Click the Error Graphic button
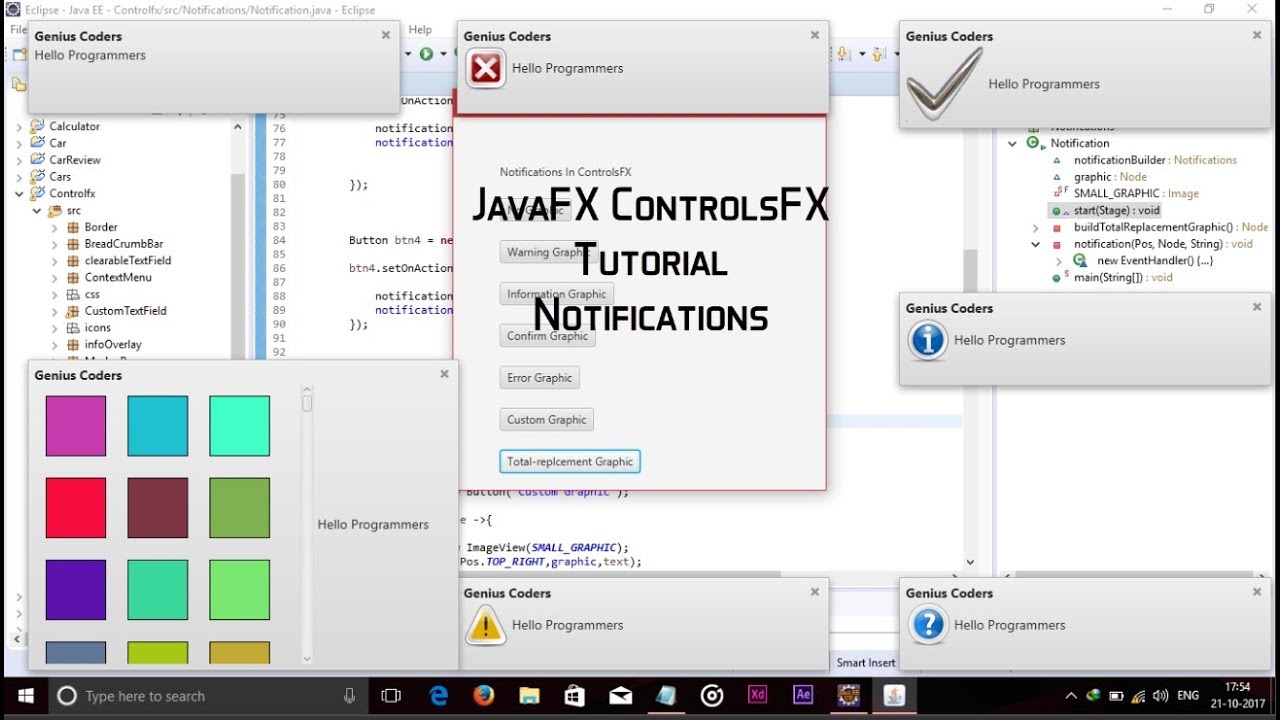1280x720 pixels. tap(539, 378)
